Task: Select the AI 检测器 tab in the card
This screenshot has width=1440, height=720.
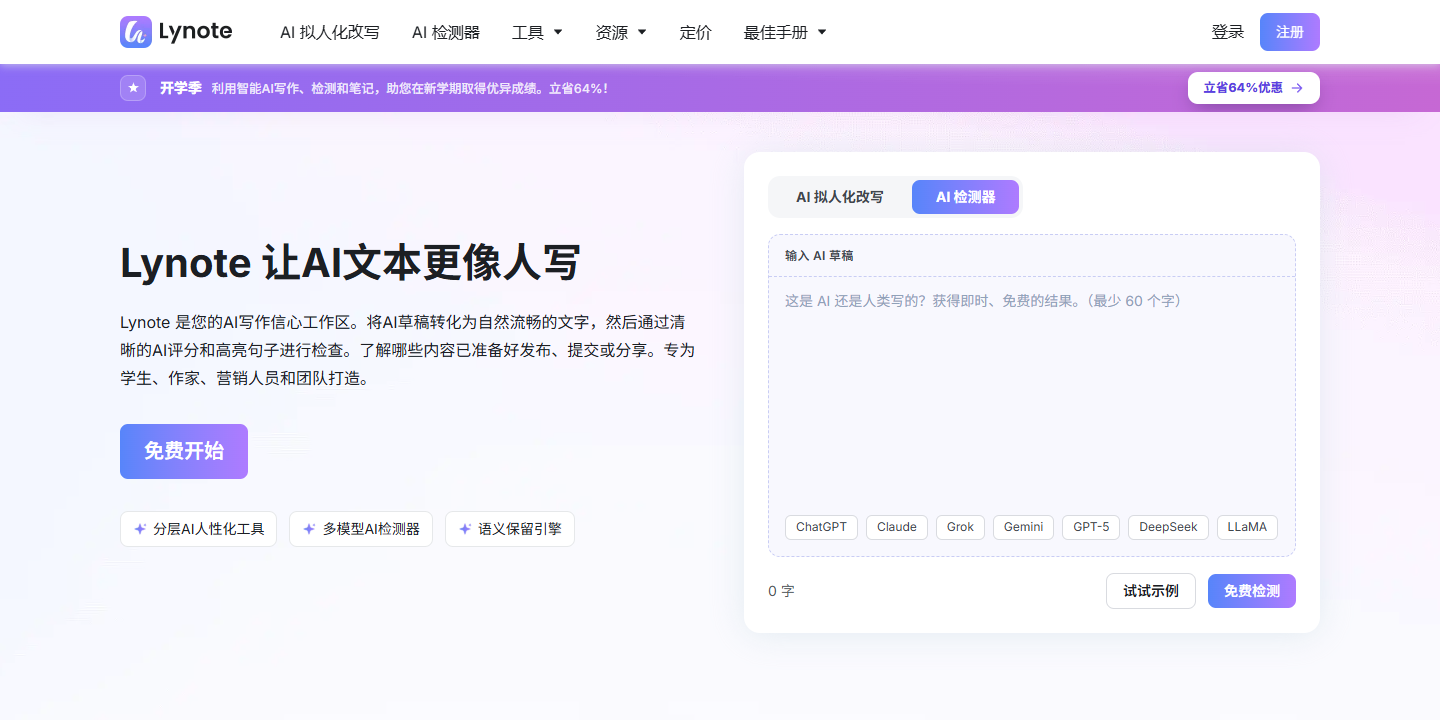Action: point(965,197)
